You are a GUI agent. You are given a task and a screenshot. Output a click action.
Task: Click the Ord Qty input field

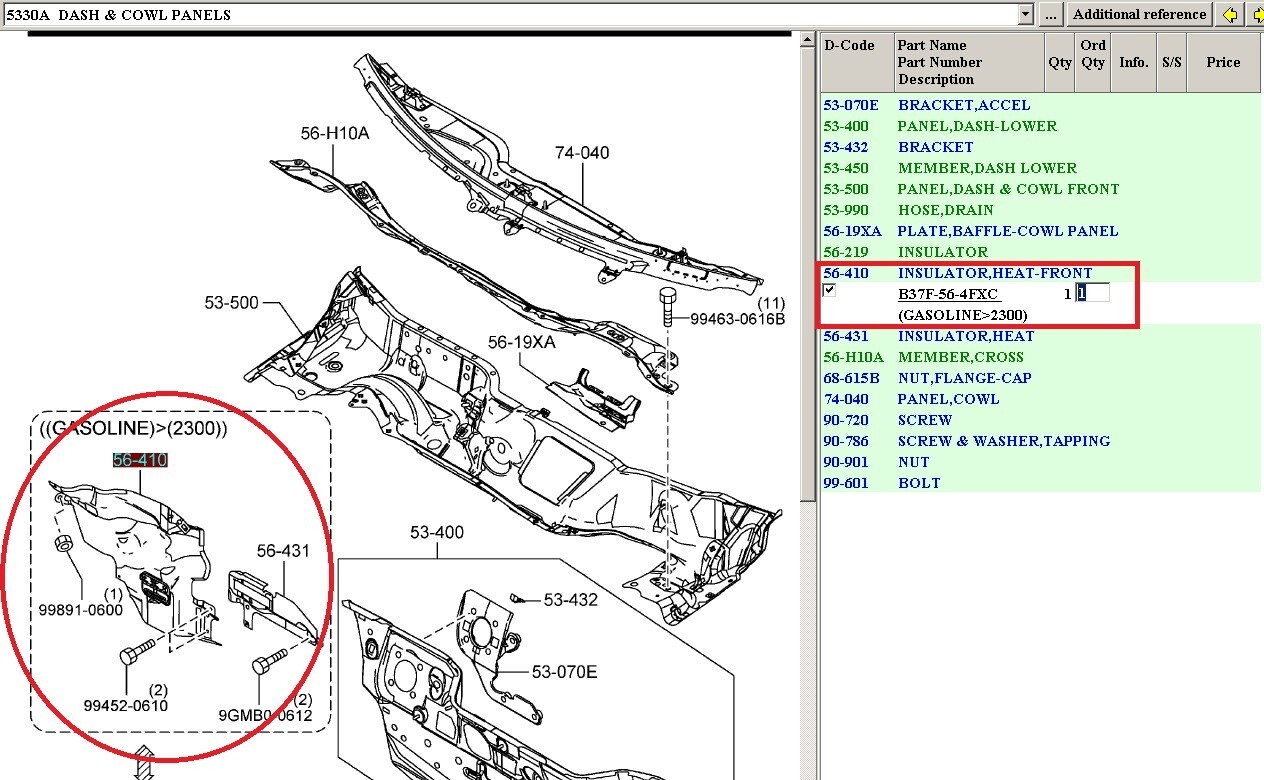click(1092, 293)
